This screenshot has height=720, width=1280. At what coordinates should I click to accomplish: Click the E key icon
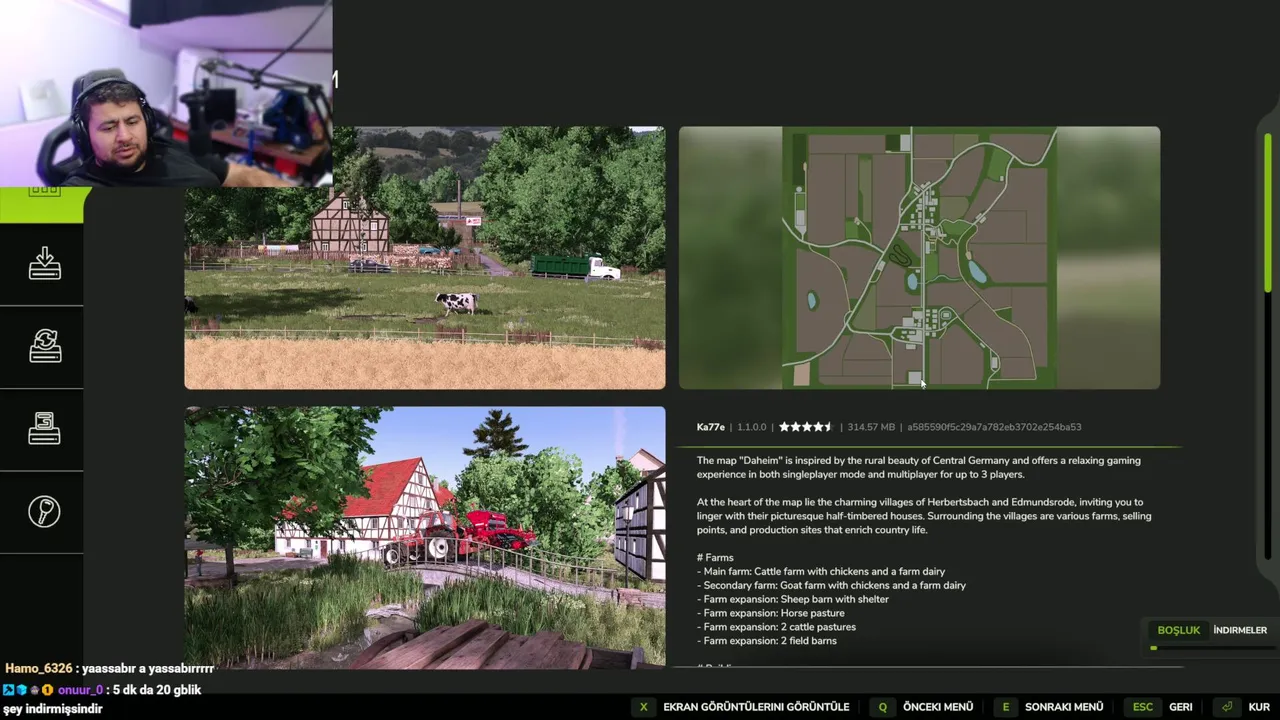coord(1005,707)
